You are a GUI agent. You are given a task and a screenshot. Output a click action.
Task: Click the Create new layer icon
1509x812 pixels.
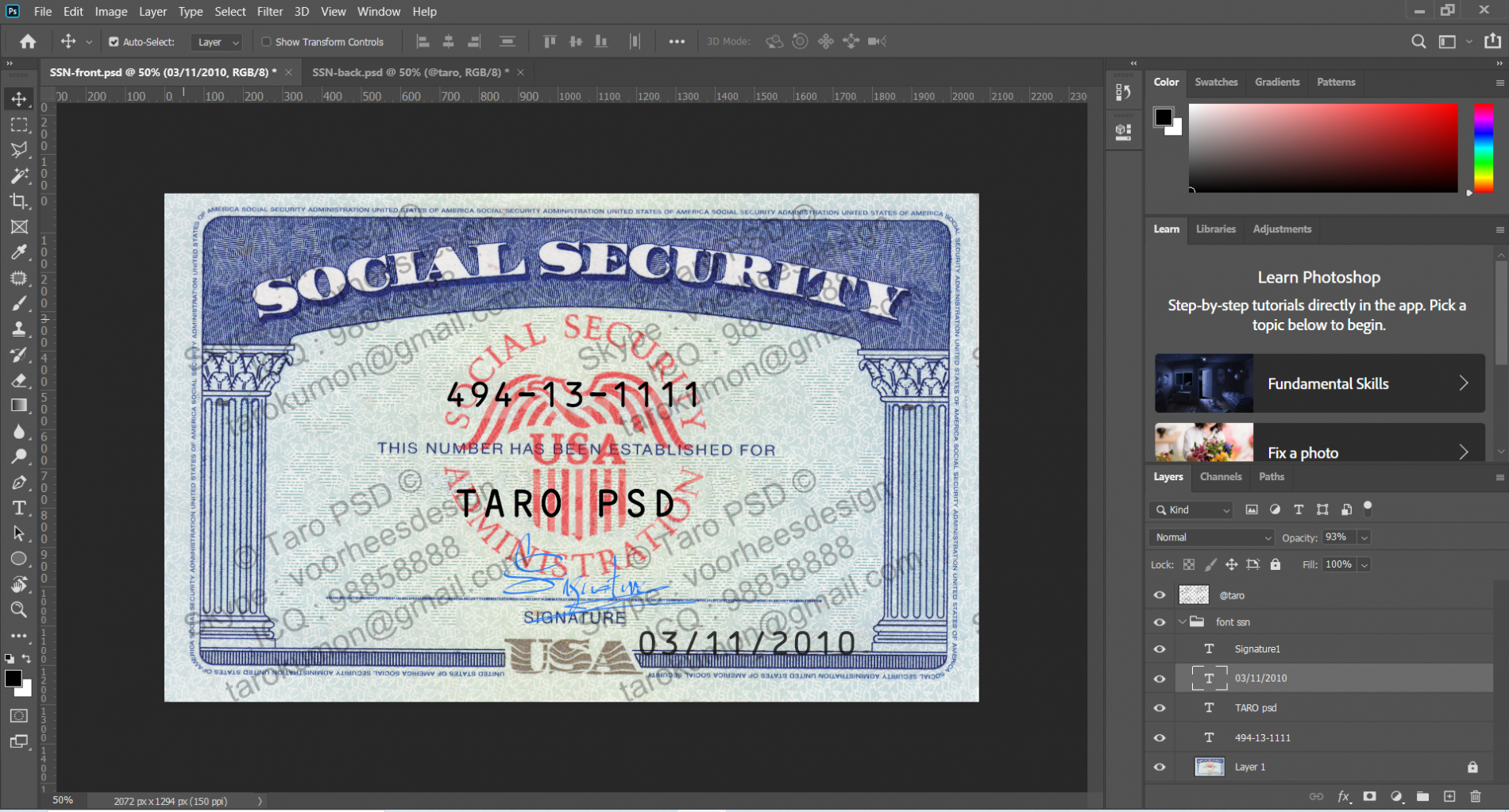point(1449,796)
